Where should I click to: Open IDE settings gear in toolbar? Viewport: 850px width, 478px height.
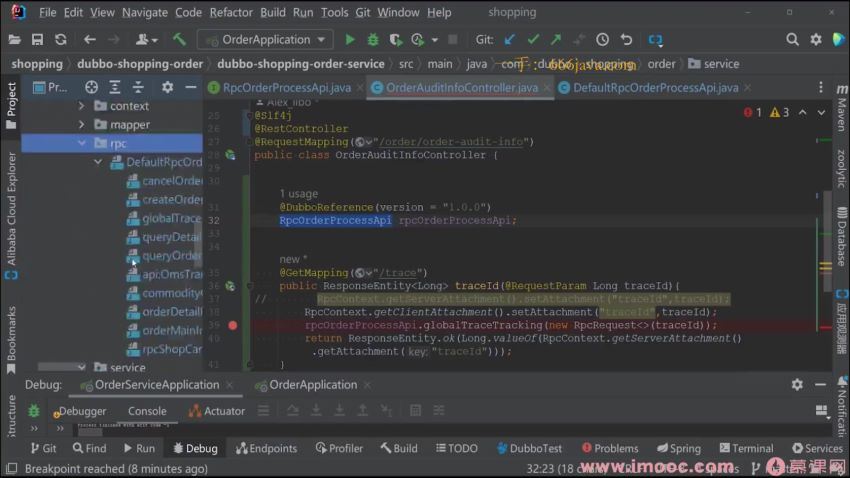pos(816,40)
